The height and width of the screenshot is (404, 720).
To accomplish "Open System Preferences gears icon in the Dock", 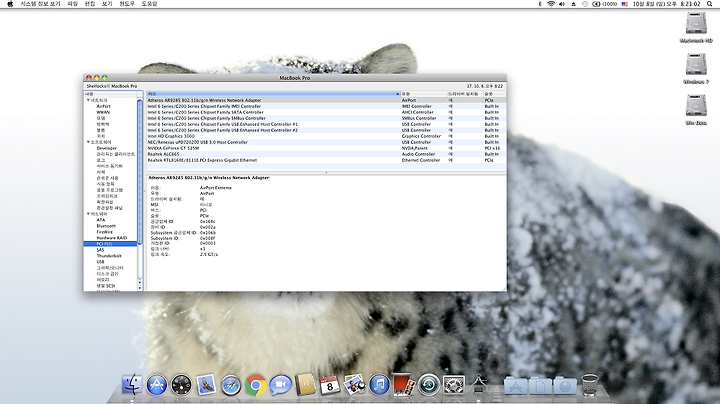I will 454,385.
